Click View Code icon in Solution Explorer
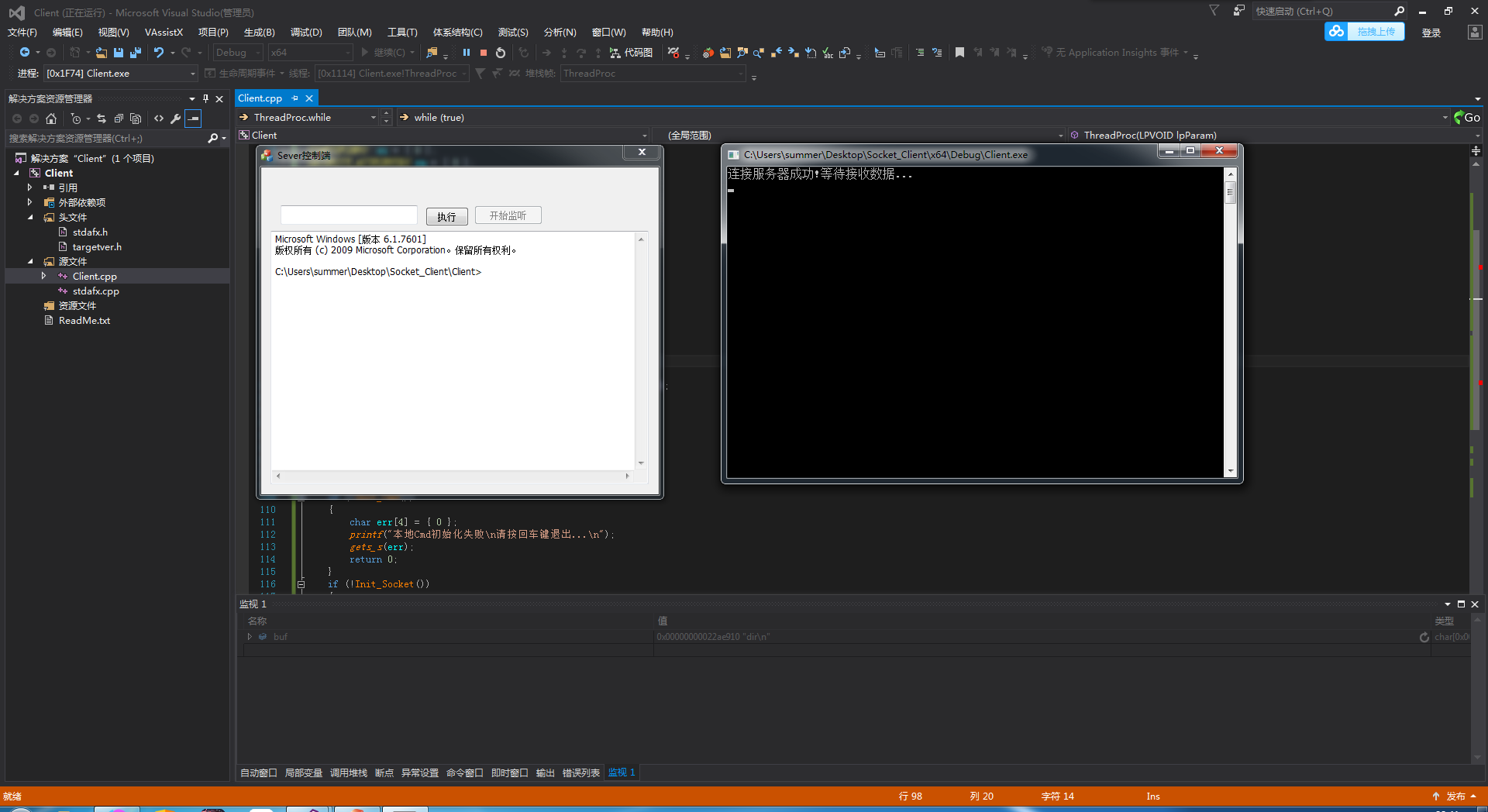The width and height of the screenshot is (1488, 812). pyautogui.click(x=159, y=119)
